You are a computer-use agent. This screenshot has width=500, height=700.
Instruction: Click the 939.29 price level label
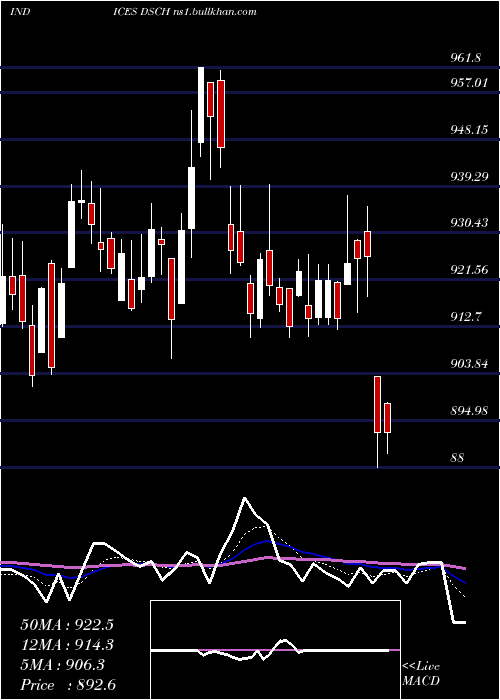(x=469, y=176)
